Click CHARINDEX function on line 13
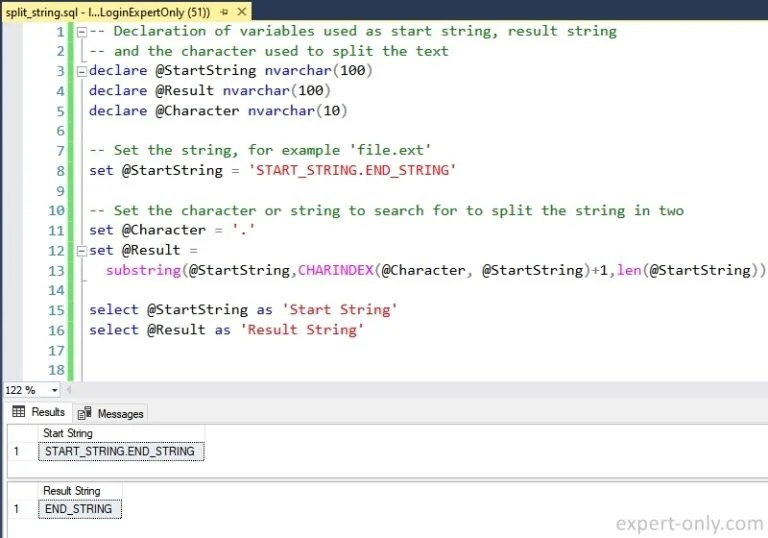Screen dimensions: 768x538 pyautogui.click(x=336, y=270)
